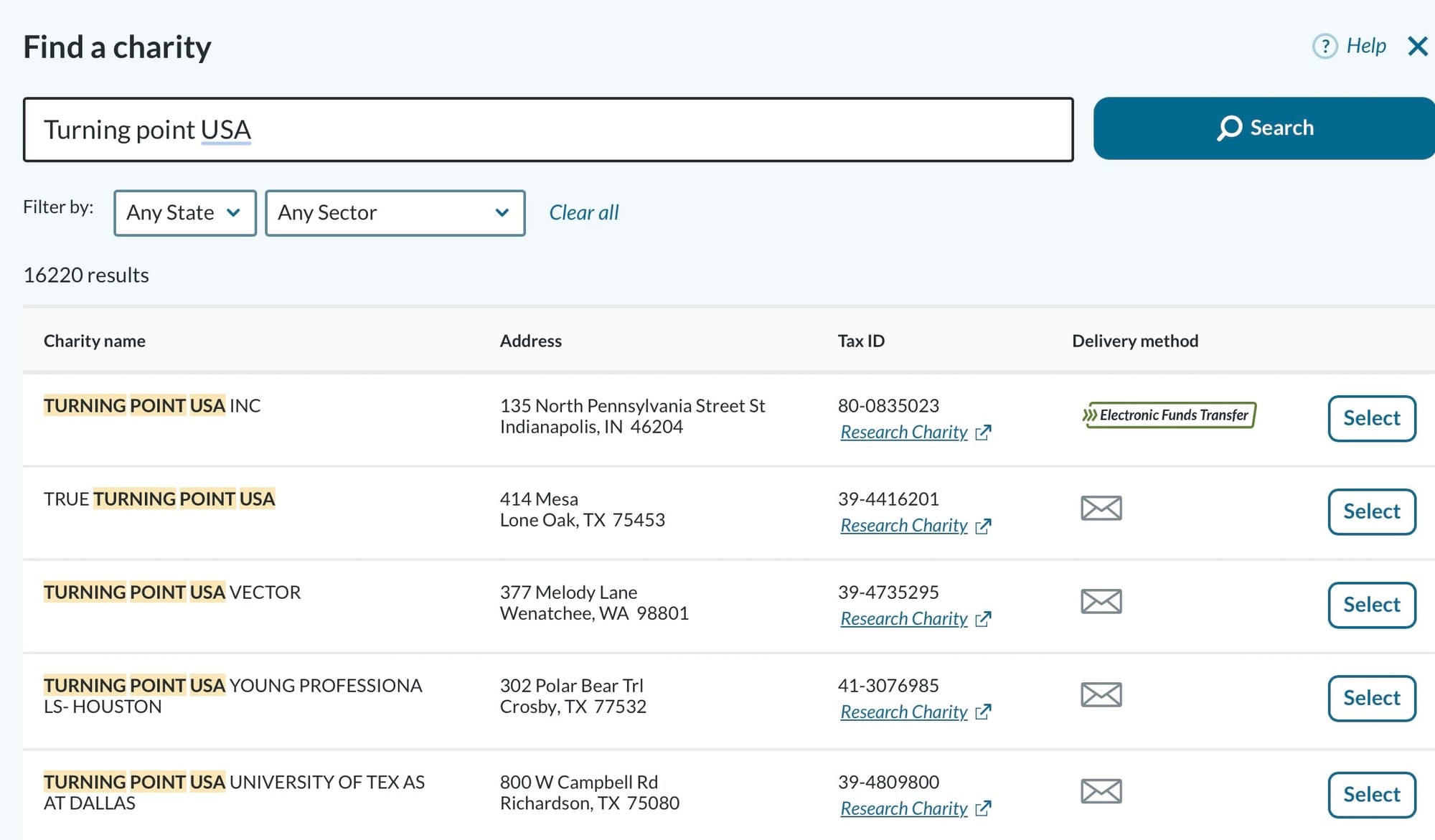Image resolution: width=1435 pixels, height=840 pixels.
Task: Open the Any State filter dropdown
Action: 184,213
